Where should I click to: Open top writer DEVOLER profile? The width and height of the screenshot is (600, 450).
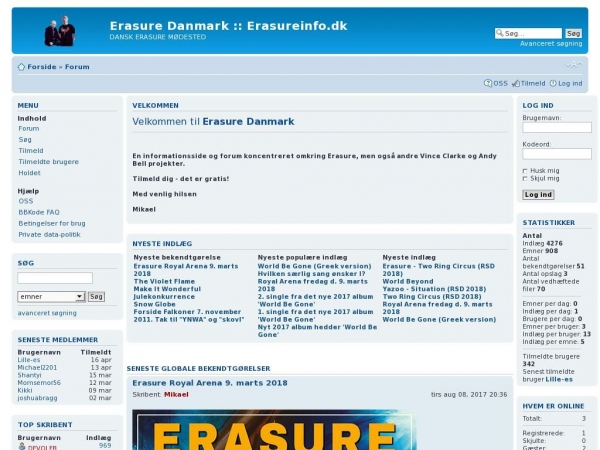point(42,447)
